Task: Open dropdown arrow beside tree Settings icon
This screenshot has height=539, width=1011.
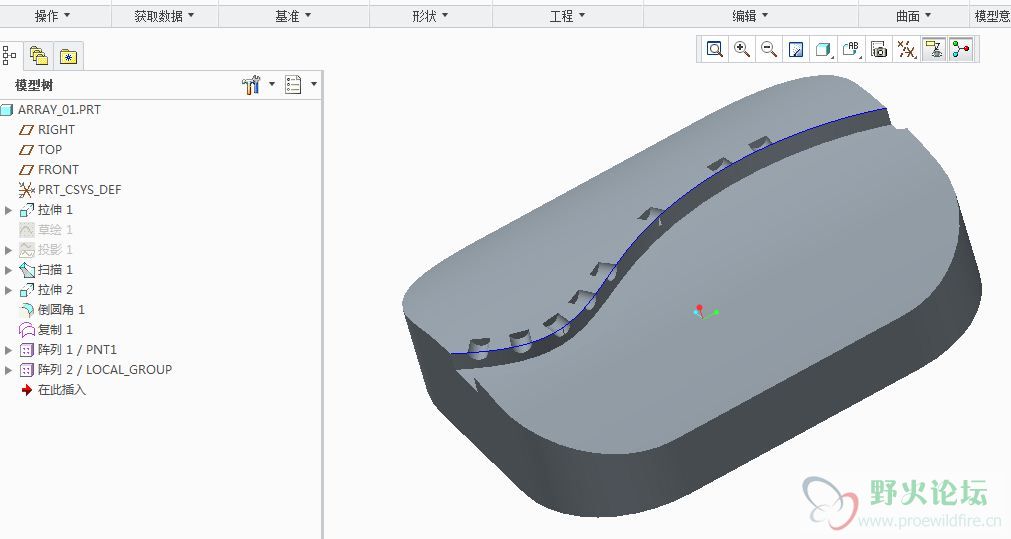Action: (271, 84)
